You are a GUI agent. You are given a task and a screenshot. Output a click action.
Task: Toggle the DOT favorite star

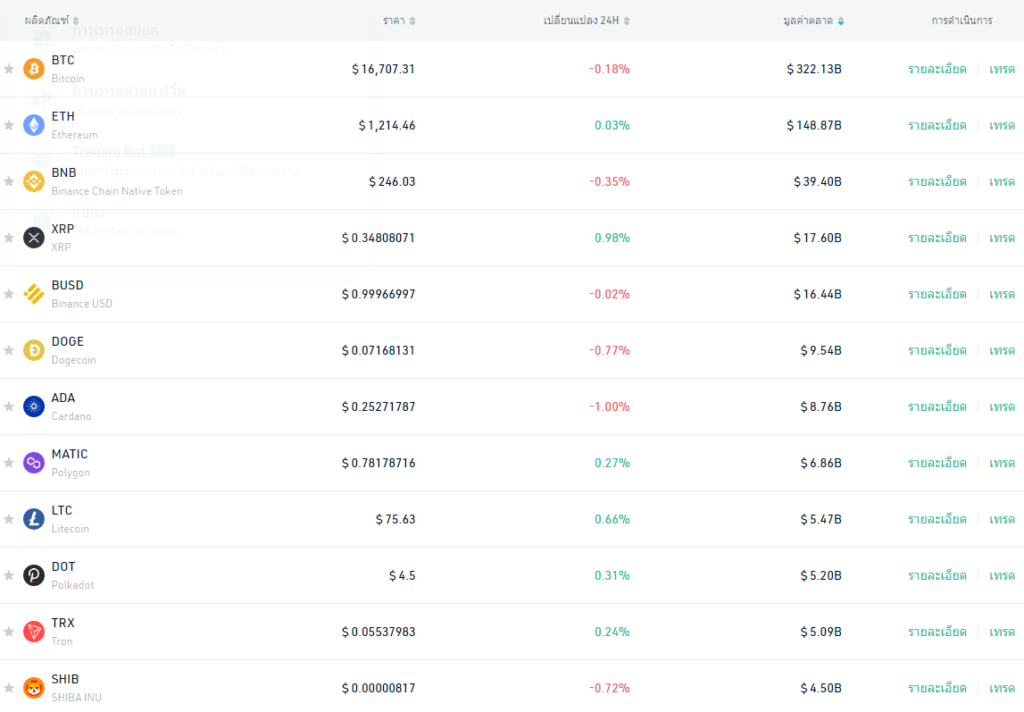9,575
